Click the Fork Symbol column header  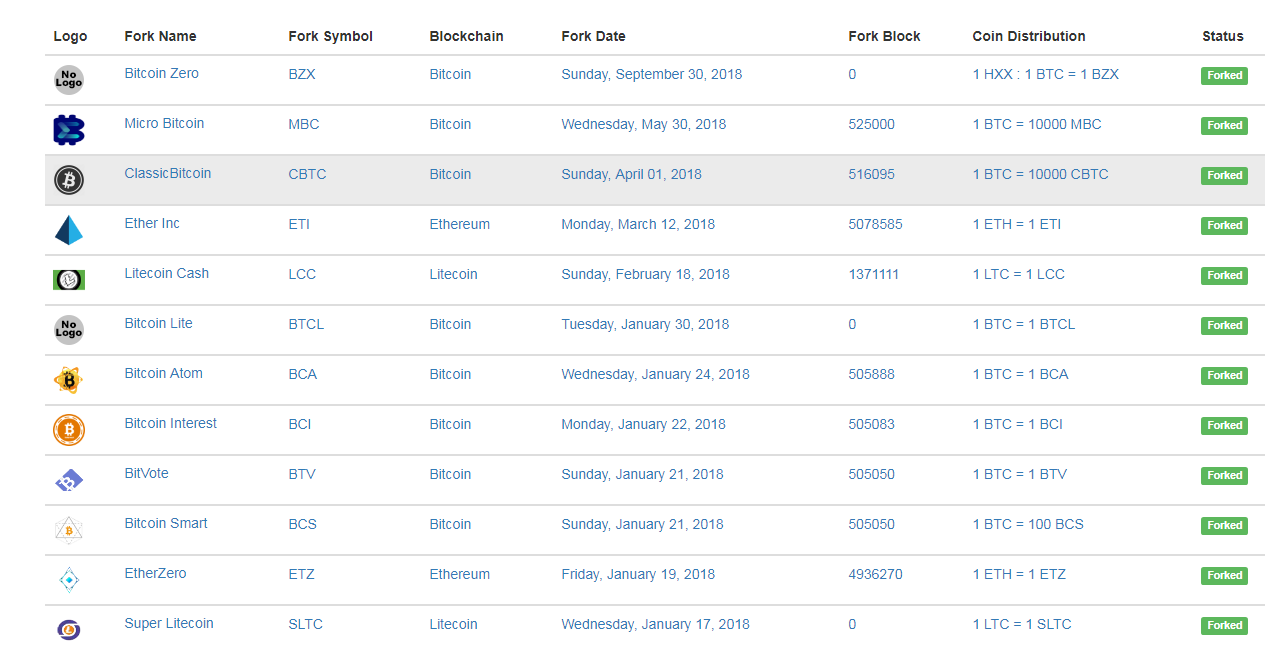(x=330, y=36)
